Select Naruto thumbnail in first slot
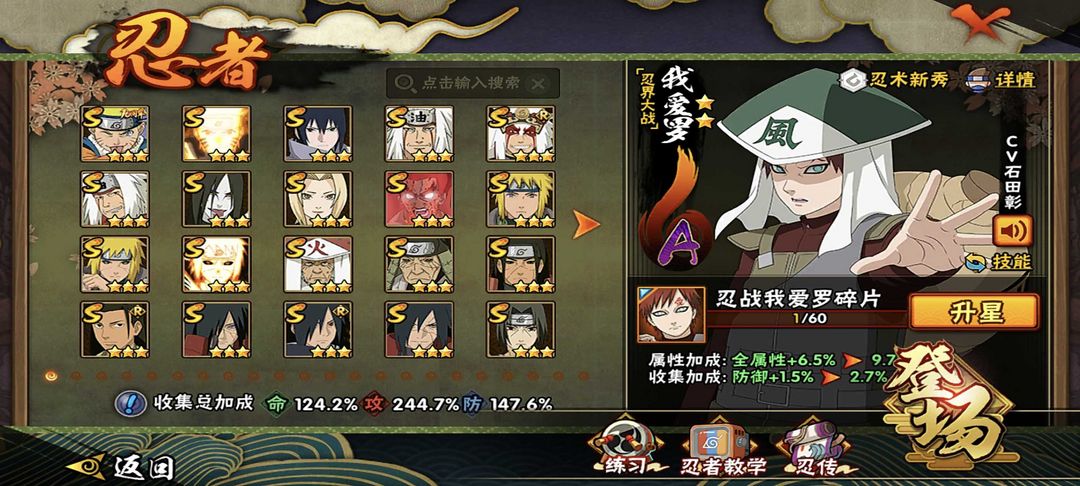The height and width of the screenshot is (486, 1080). 114,134
